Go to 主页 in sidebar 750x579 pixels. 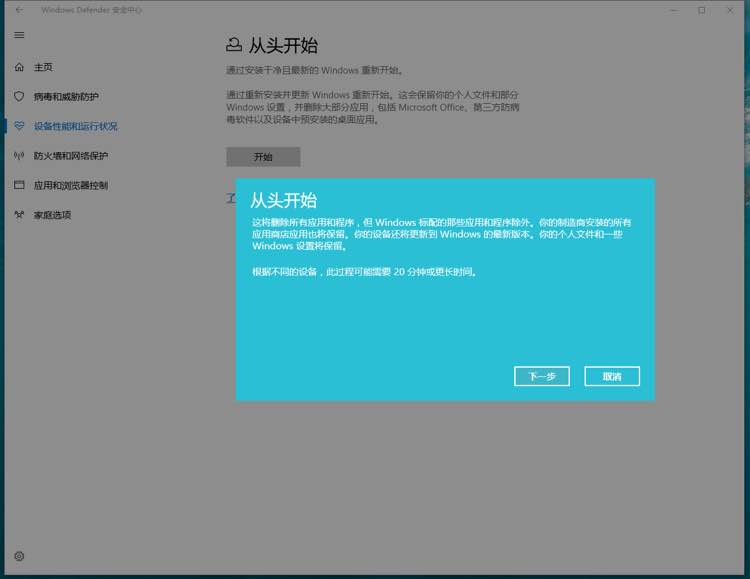pos(43,67)
